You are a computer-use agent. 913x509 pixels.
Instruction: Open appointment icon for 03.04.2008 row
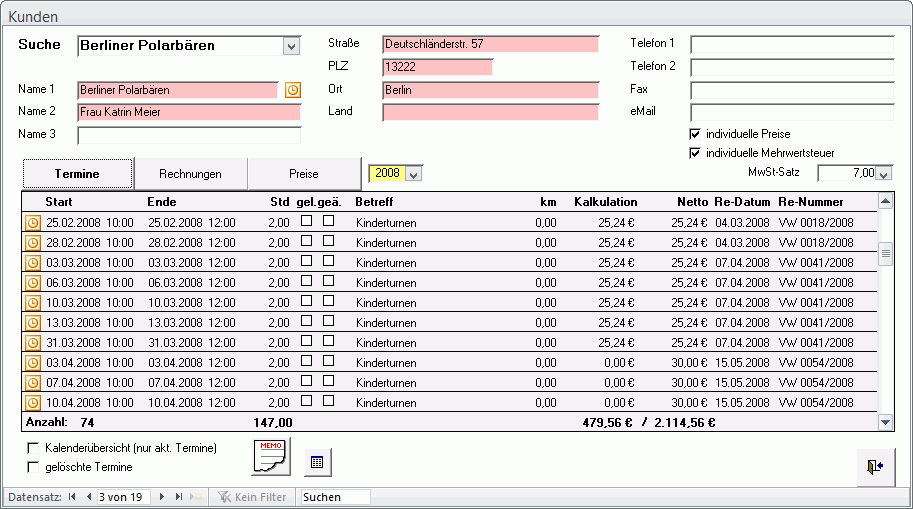[33, 362]
